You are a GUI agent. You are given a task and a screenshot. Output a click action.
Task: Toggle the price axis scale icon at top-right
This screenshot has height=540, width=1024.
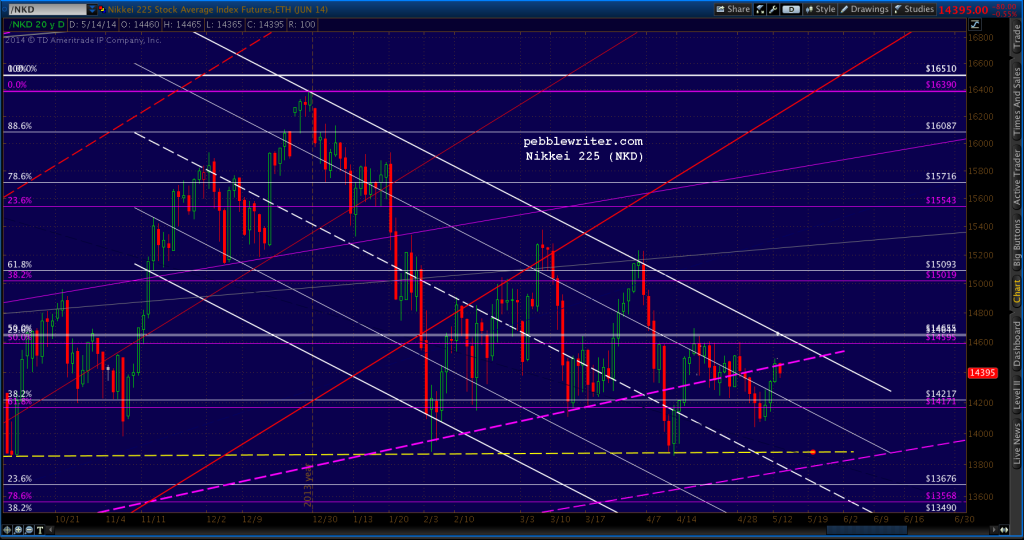[974, 24]
